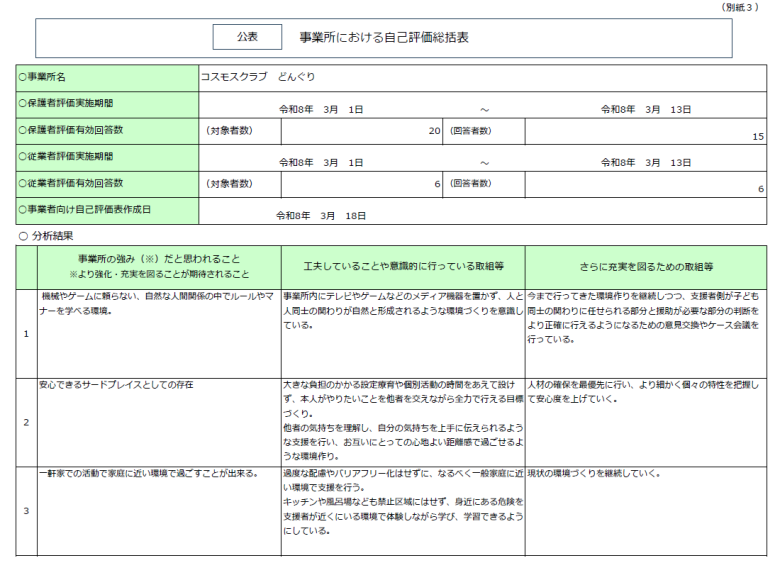Select the title 事業所における自己評価総括表
780x563 pixels.
[384, 37]
